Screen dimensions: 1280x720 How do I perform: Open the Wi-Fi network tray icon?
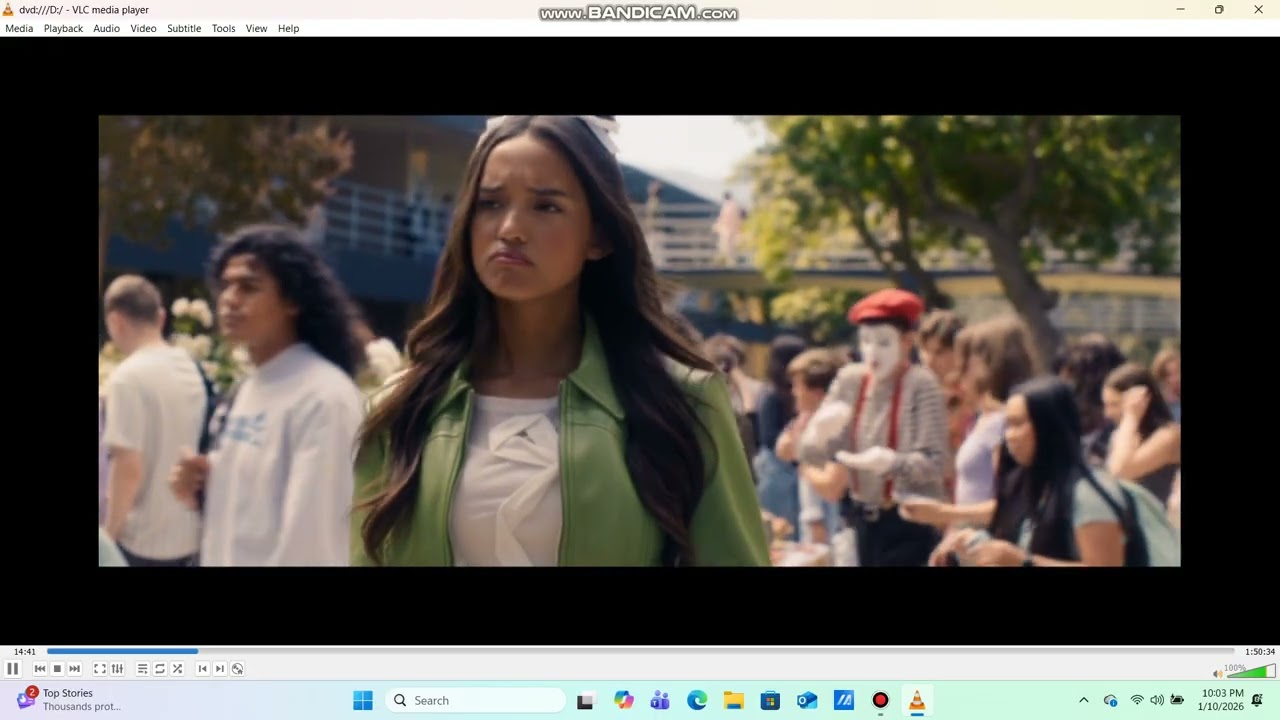(x=1137, y=700)
